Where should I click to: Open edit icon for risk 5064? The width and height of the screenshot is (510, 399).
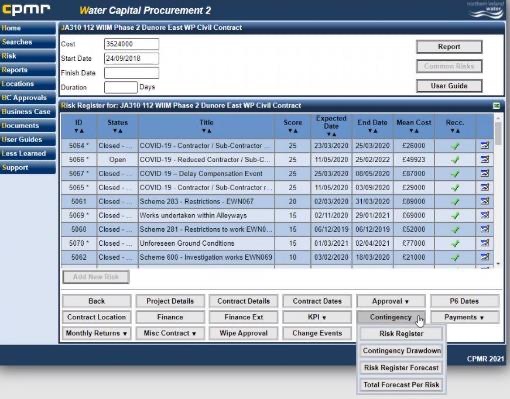(x=485, y=146)
